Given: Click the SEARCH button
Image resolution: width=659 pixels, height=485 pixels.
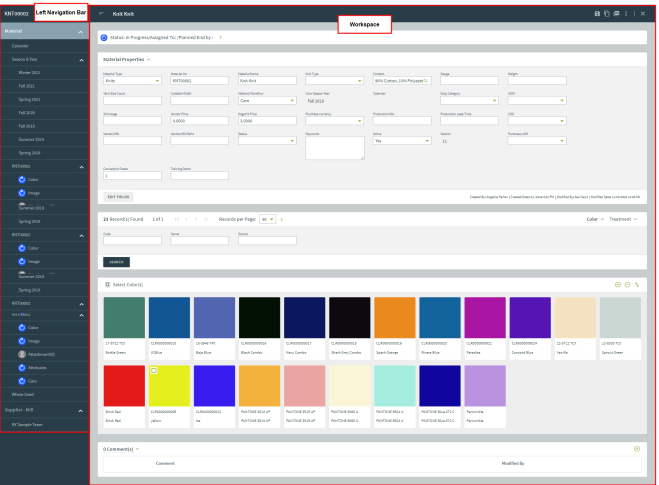Looking at the screenshot, I should point(116,262).
